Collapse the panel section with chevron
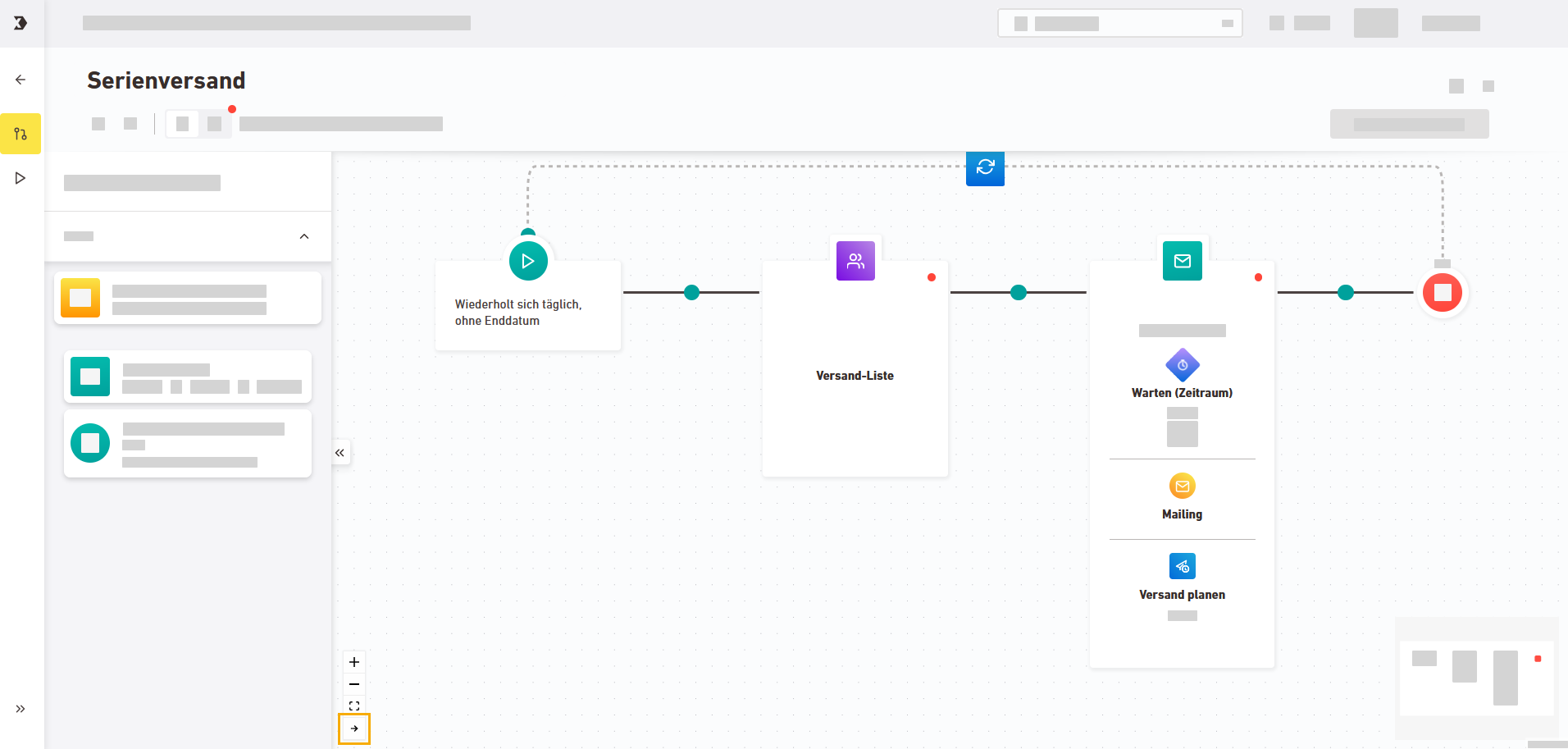 (304, 236)
